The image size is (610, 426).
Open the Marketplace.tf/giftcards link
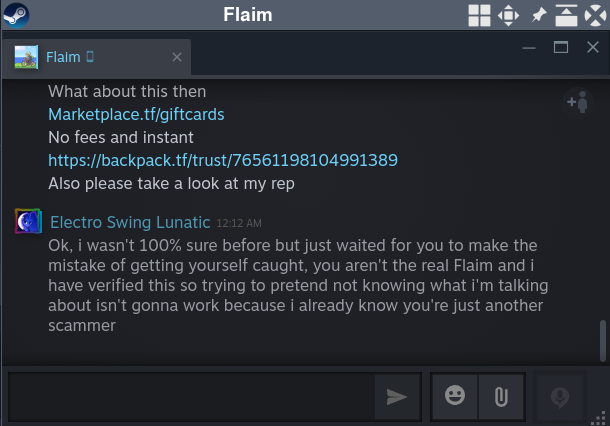(x=136, y=114)
